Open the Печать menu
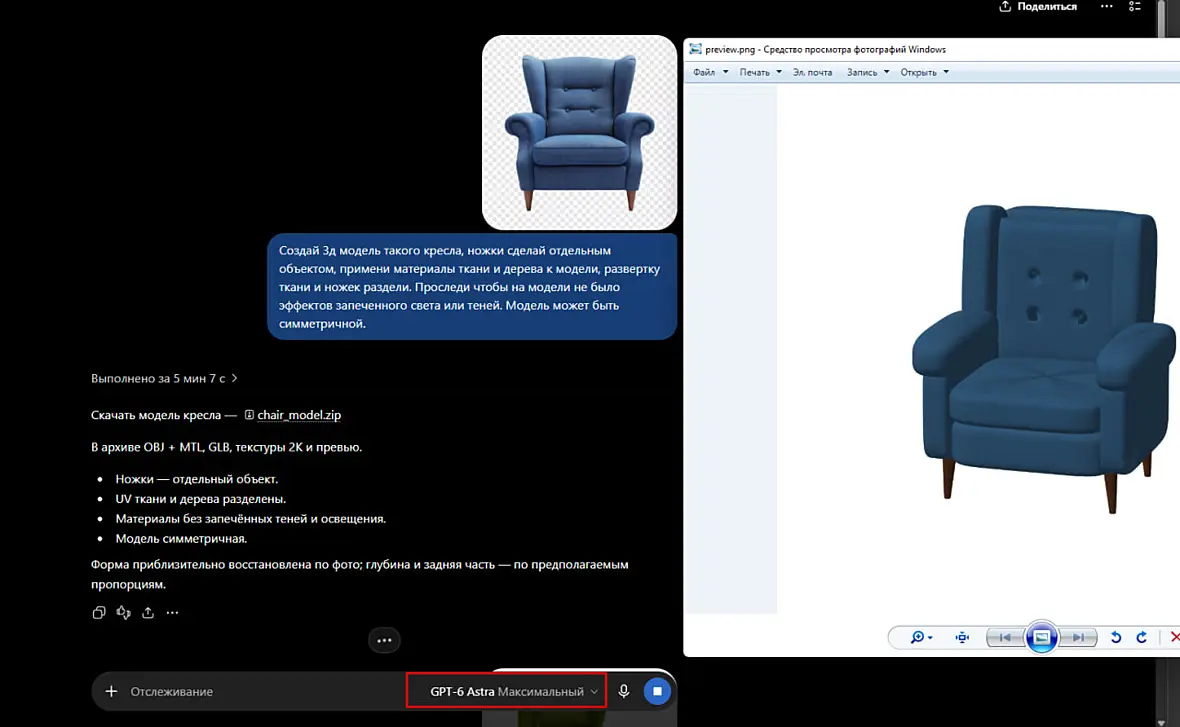Image resolution: width=1180 pixels, height=727 pixels. pos(760,72)
